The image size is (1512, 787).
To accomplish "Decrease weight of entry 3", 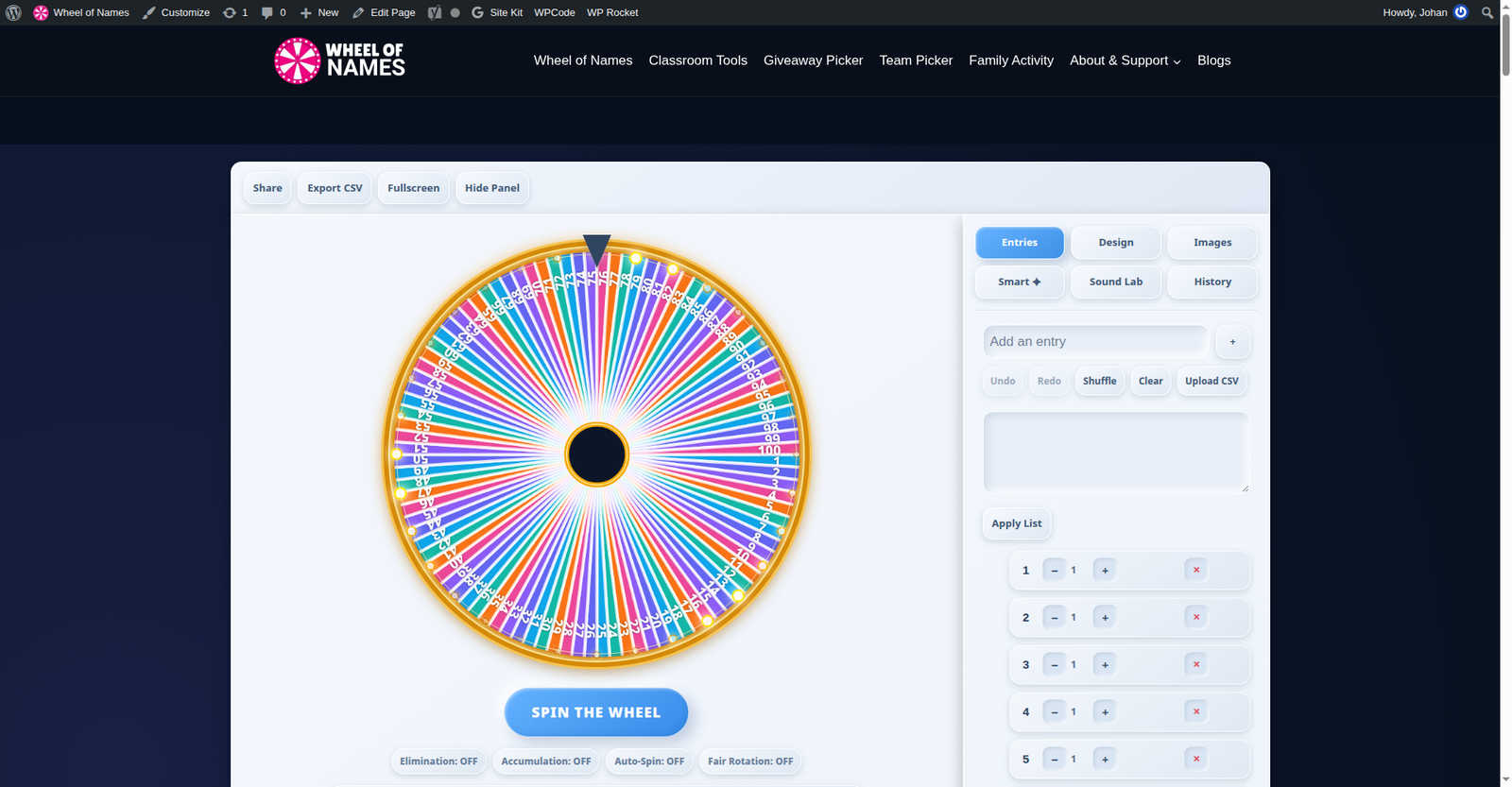I will [1055, 664].
